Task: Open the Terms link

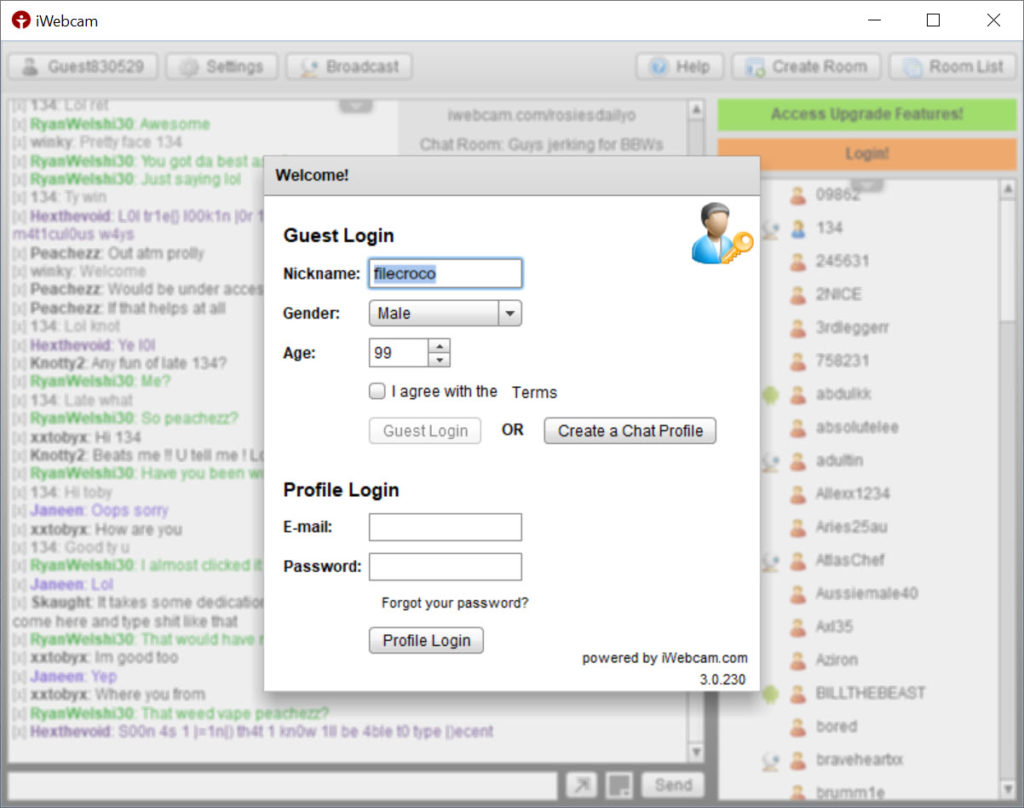Action: pos(534,392)
